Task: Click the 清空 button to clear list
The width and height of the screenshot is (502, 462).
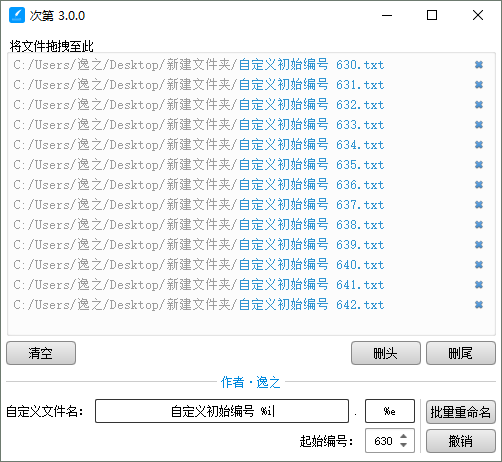Action: (x=41, y=353)
